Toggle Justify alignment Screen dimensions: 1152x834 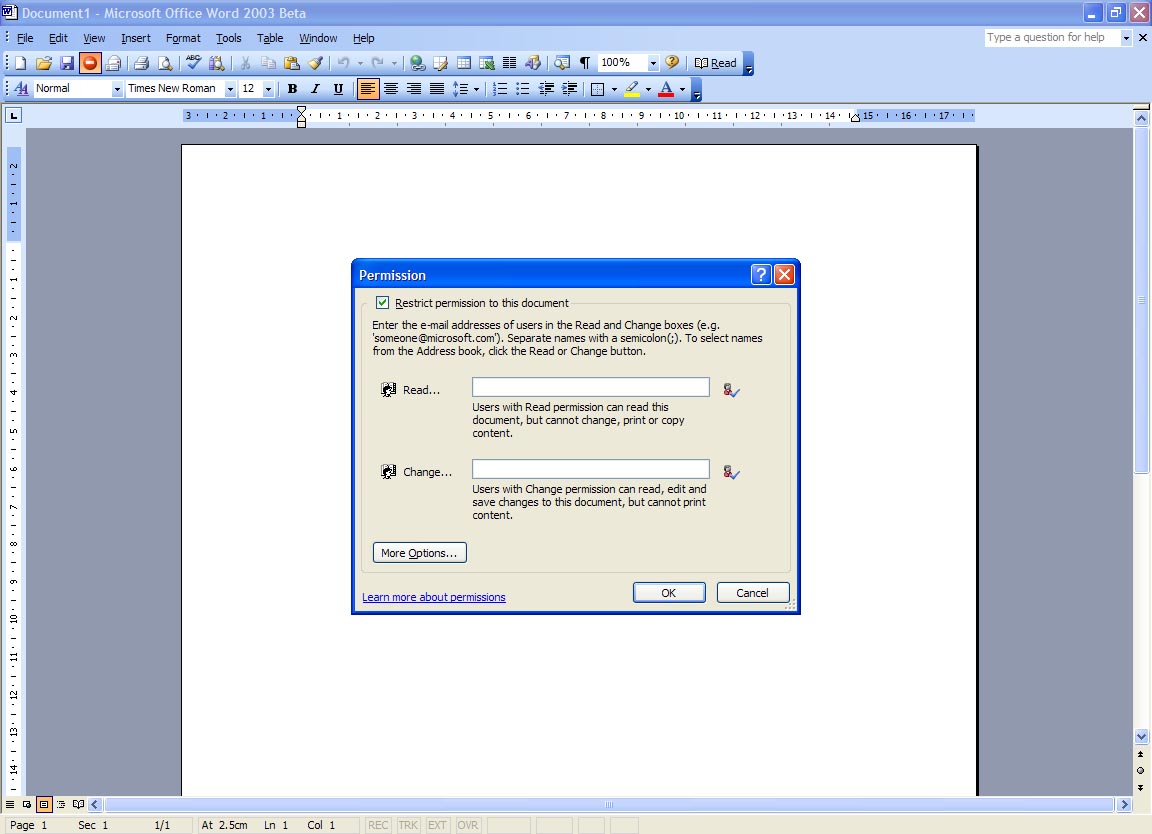pos(437,89)
